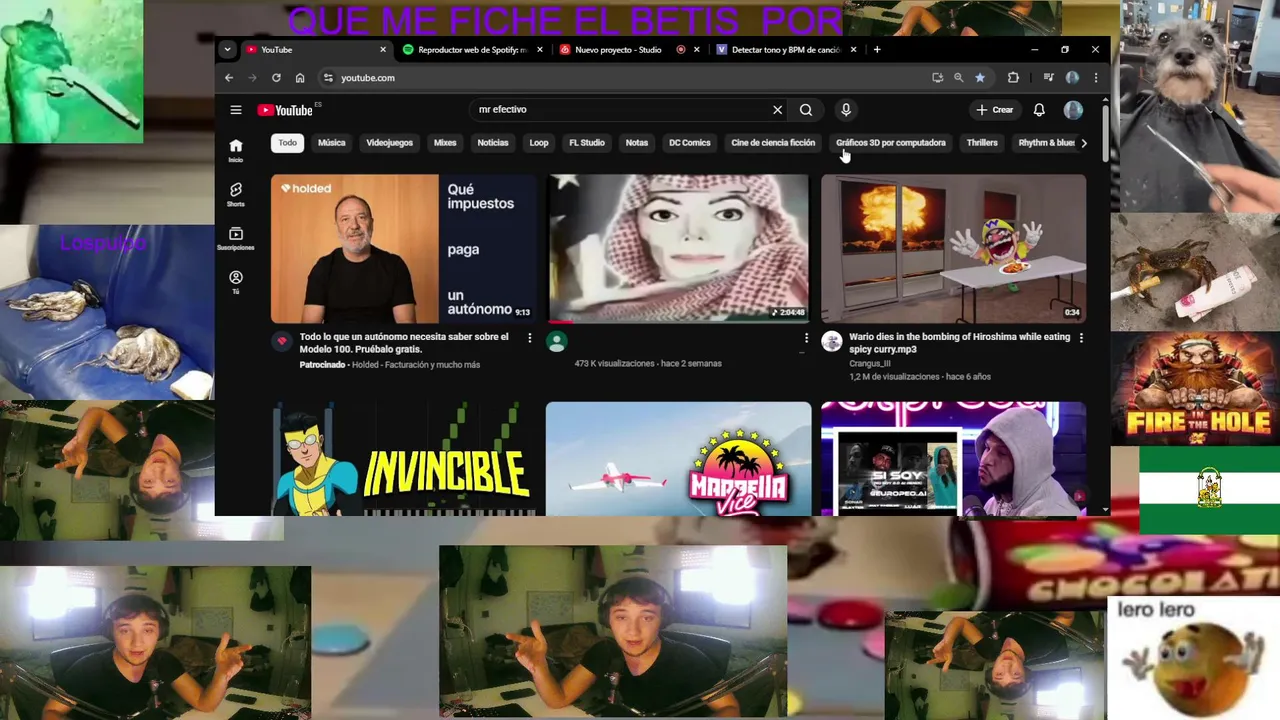Open a new browser tab with plus

[x=877, y=50]
